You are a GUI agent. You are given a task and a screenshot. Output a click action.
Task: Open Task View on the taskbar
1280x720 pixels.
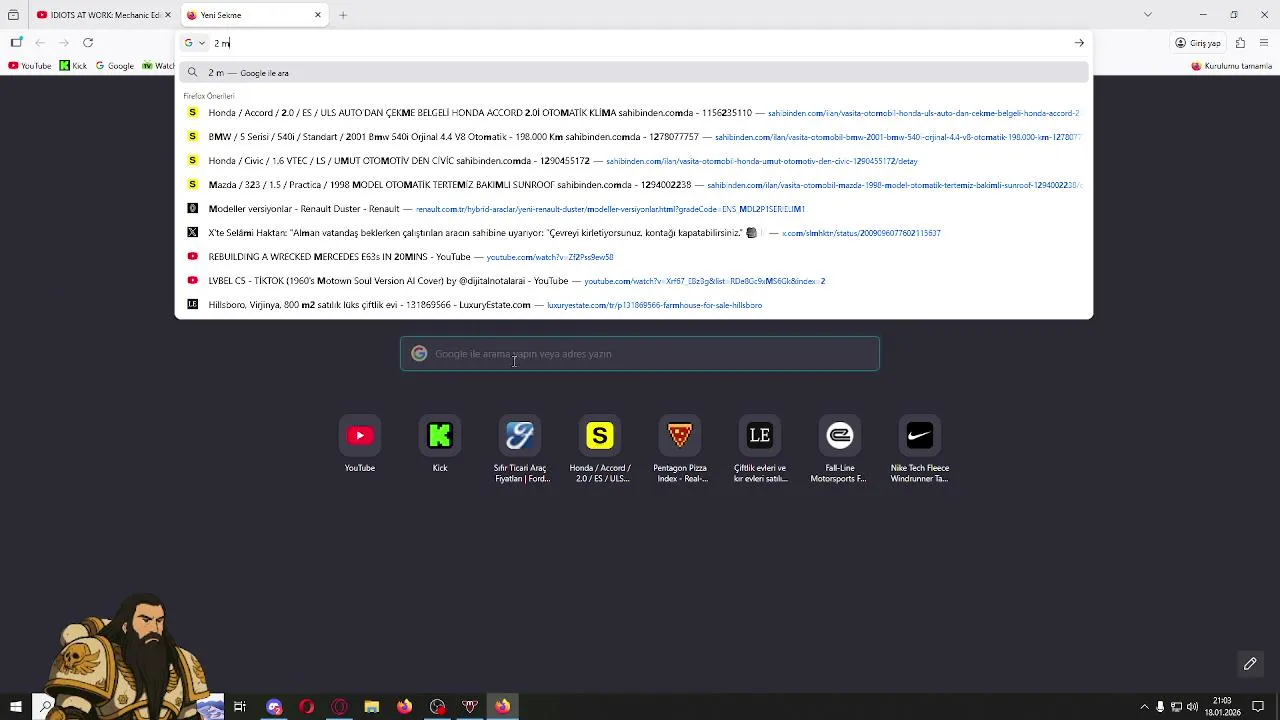coord(240,707)
